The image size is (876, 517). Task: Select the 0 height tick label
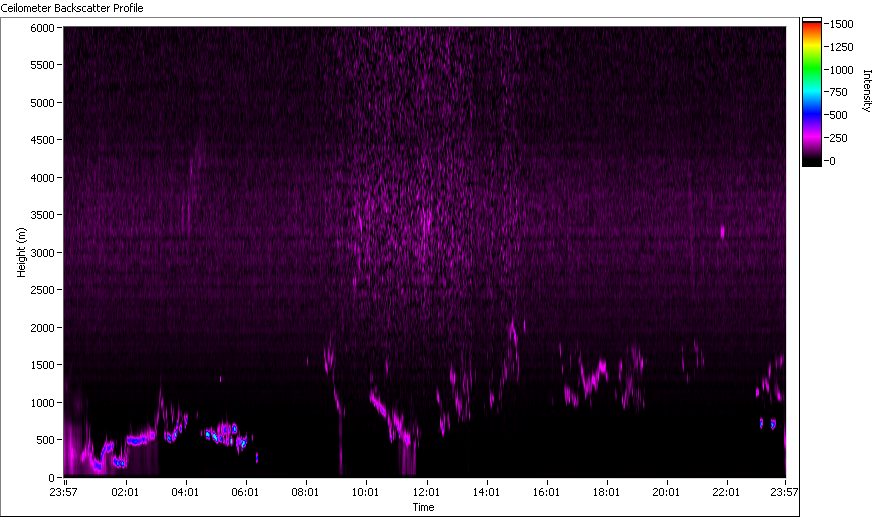click(x=51, y=477)
